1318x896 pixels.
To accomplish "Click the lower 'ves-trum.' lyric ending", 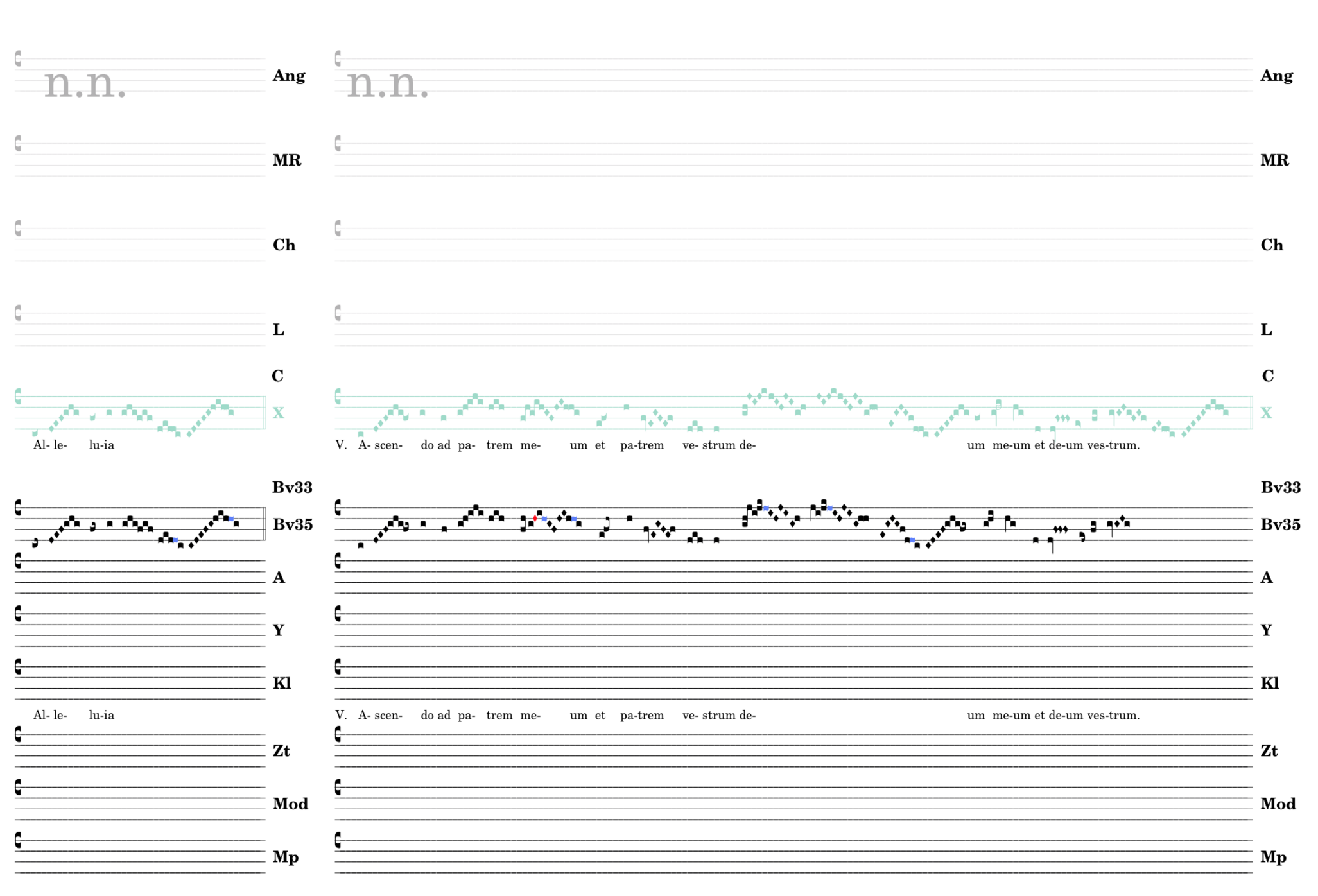I will (x=1113, y=716).
